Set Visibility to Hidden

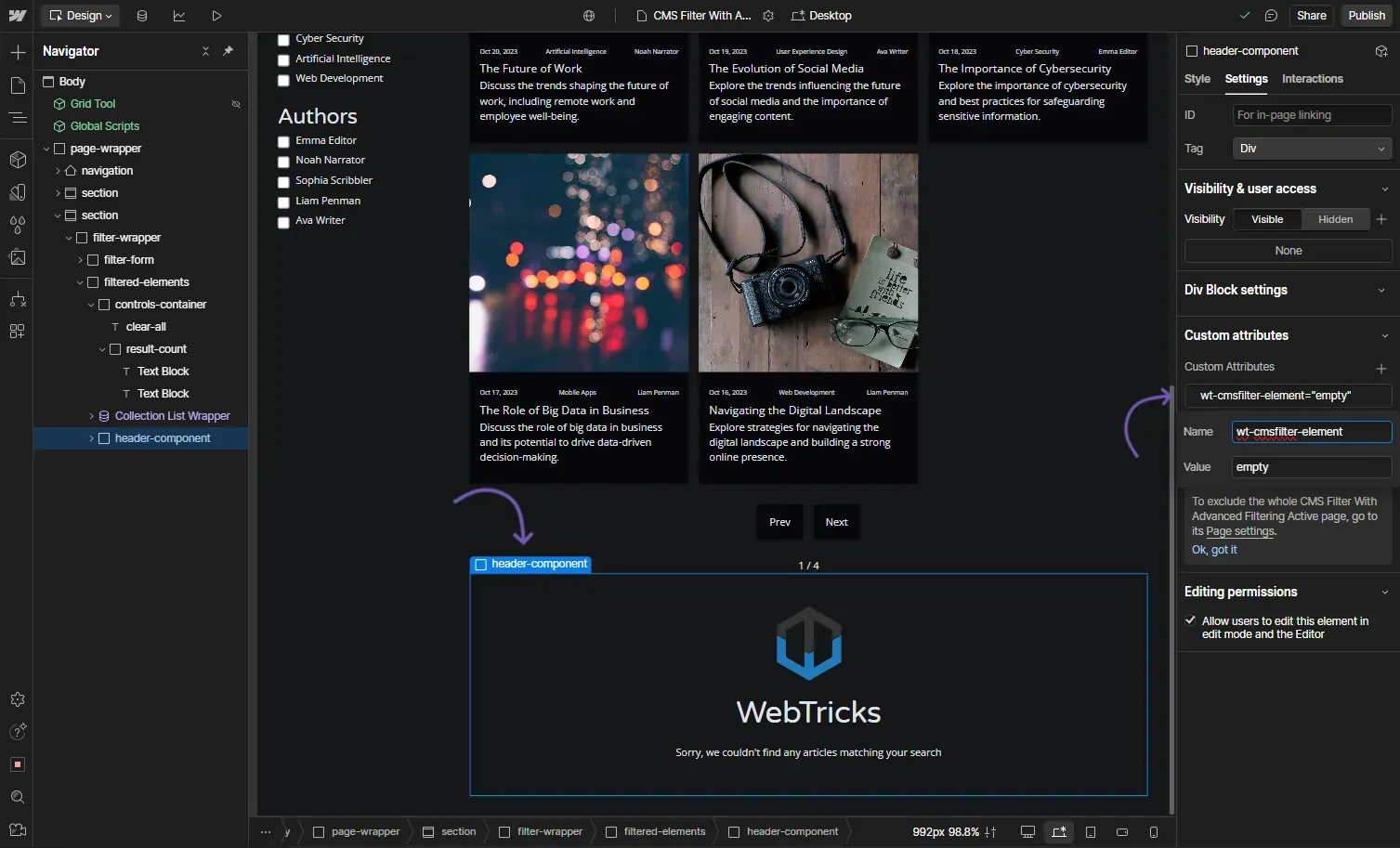pos(1335,219)
